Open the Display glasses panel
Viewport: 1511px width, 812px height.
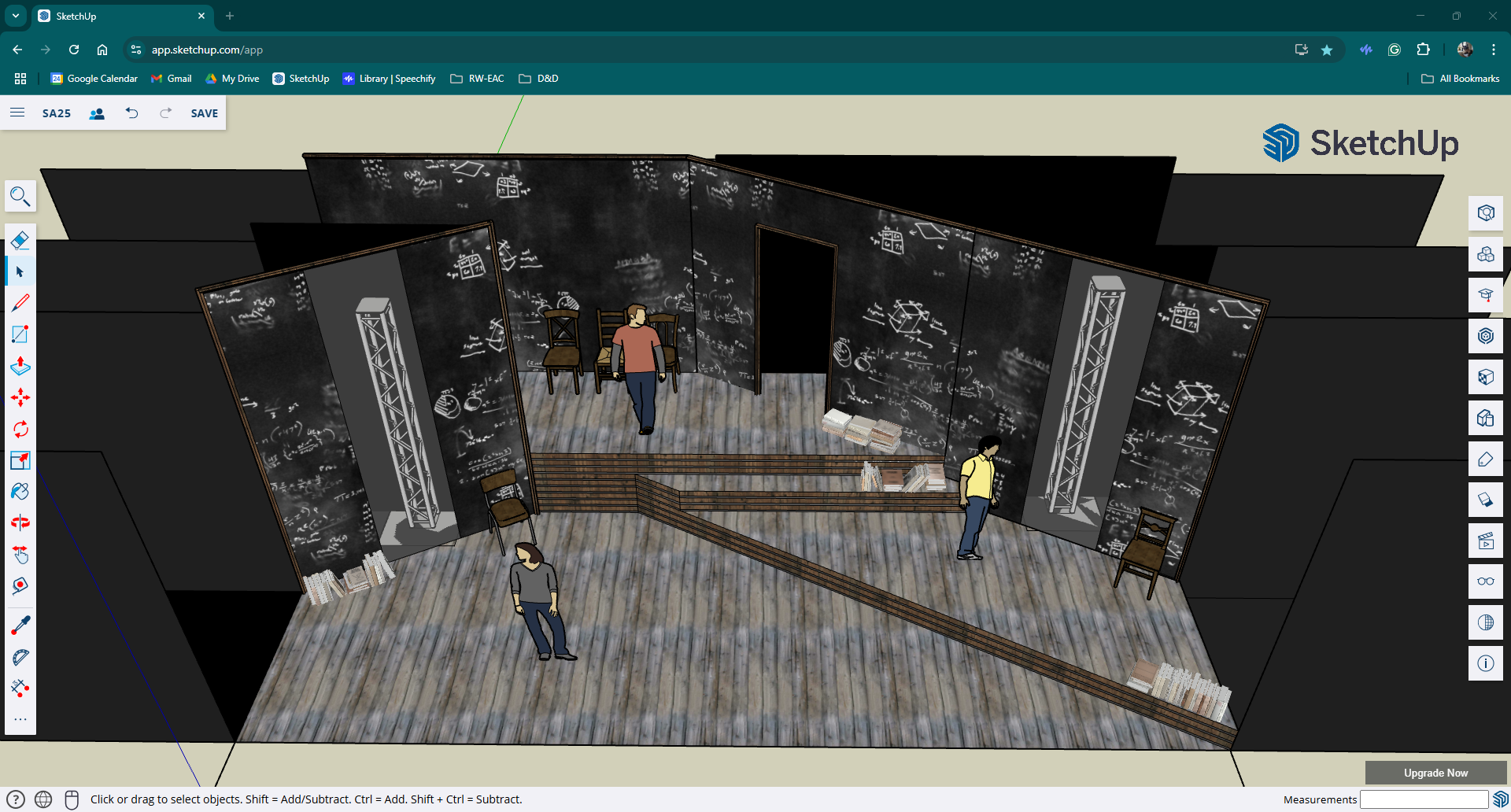click(x=1486, y=581)
